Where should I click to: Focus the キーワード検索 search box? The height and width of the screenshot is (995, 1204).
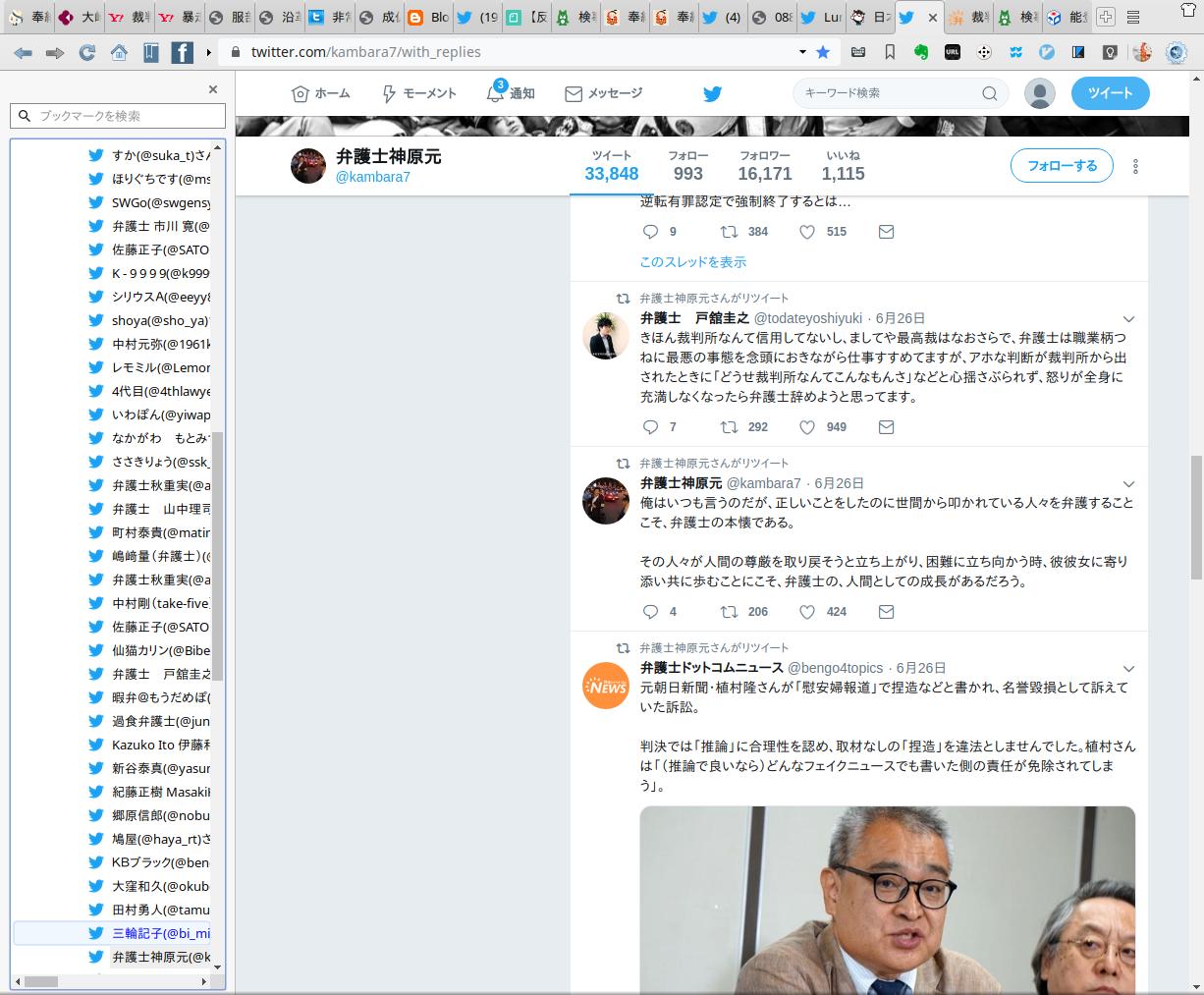(901, 93)
